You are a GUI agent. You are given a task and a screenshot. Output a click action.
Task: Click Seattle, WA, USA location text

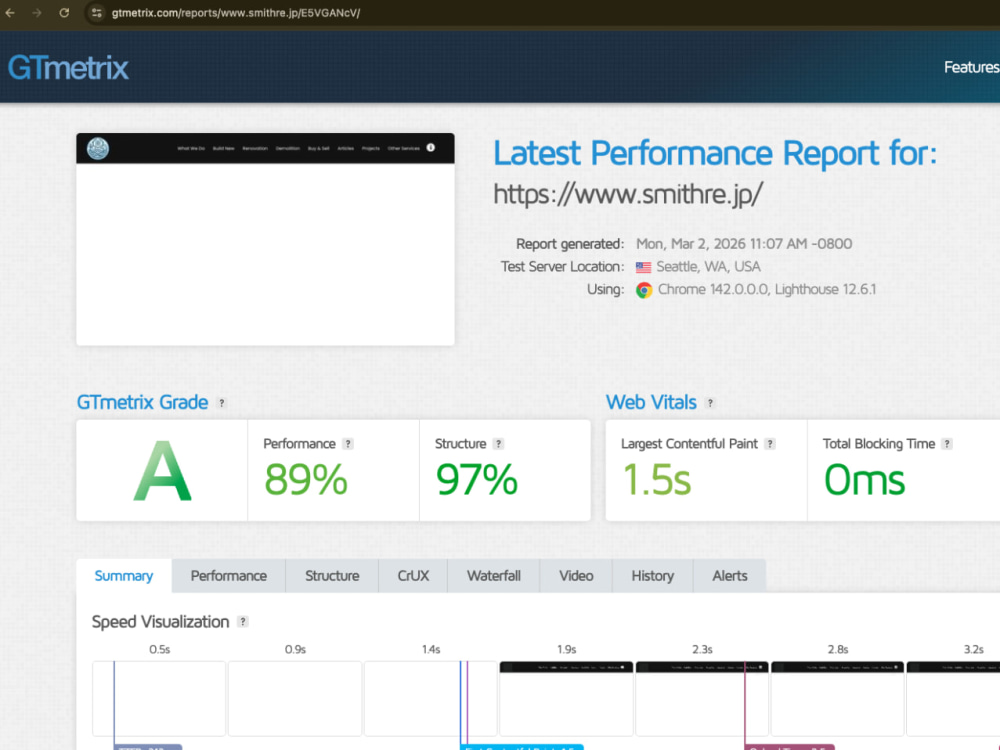[709, 267]
